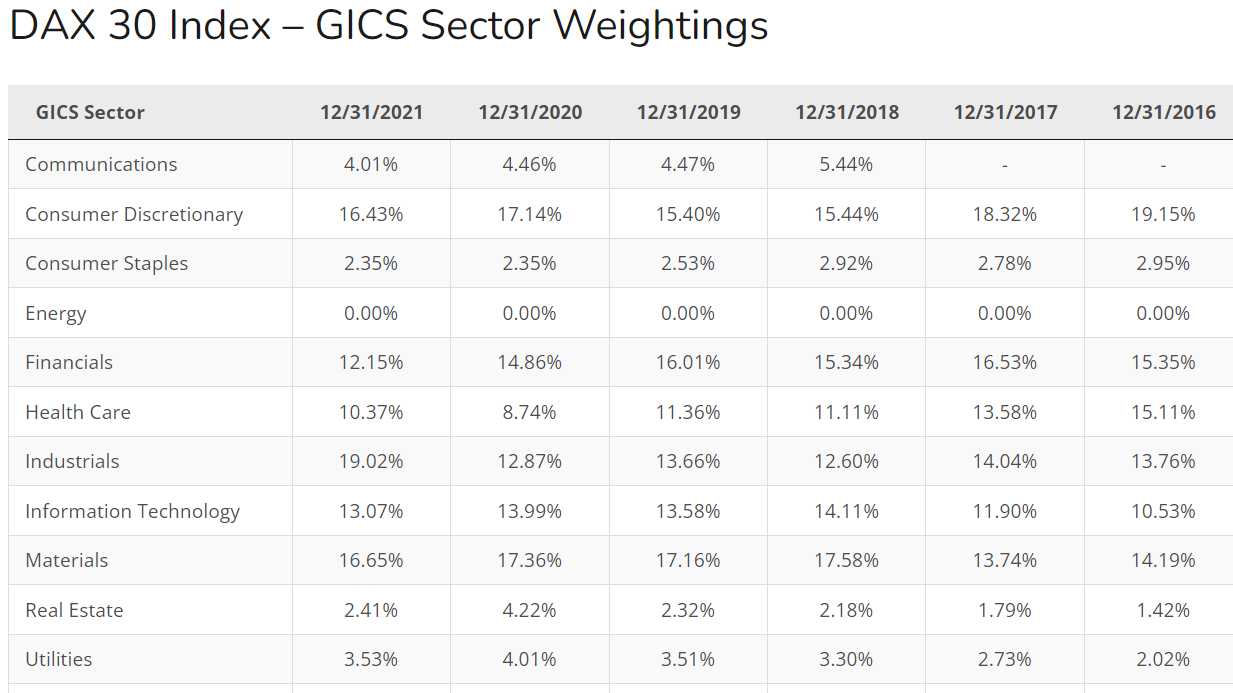The height and width of the screenshot is (693, 1233).
Task: Select the Materials row label
Action: (x=67, y=561)
